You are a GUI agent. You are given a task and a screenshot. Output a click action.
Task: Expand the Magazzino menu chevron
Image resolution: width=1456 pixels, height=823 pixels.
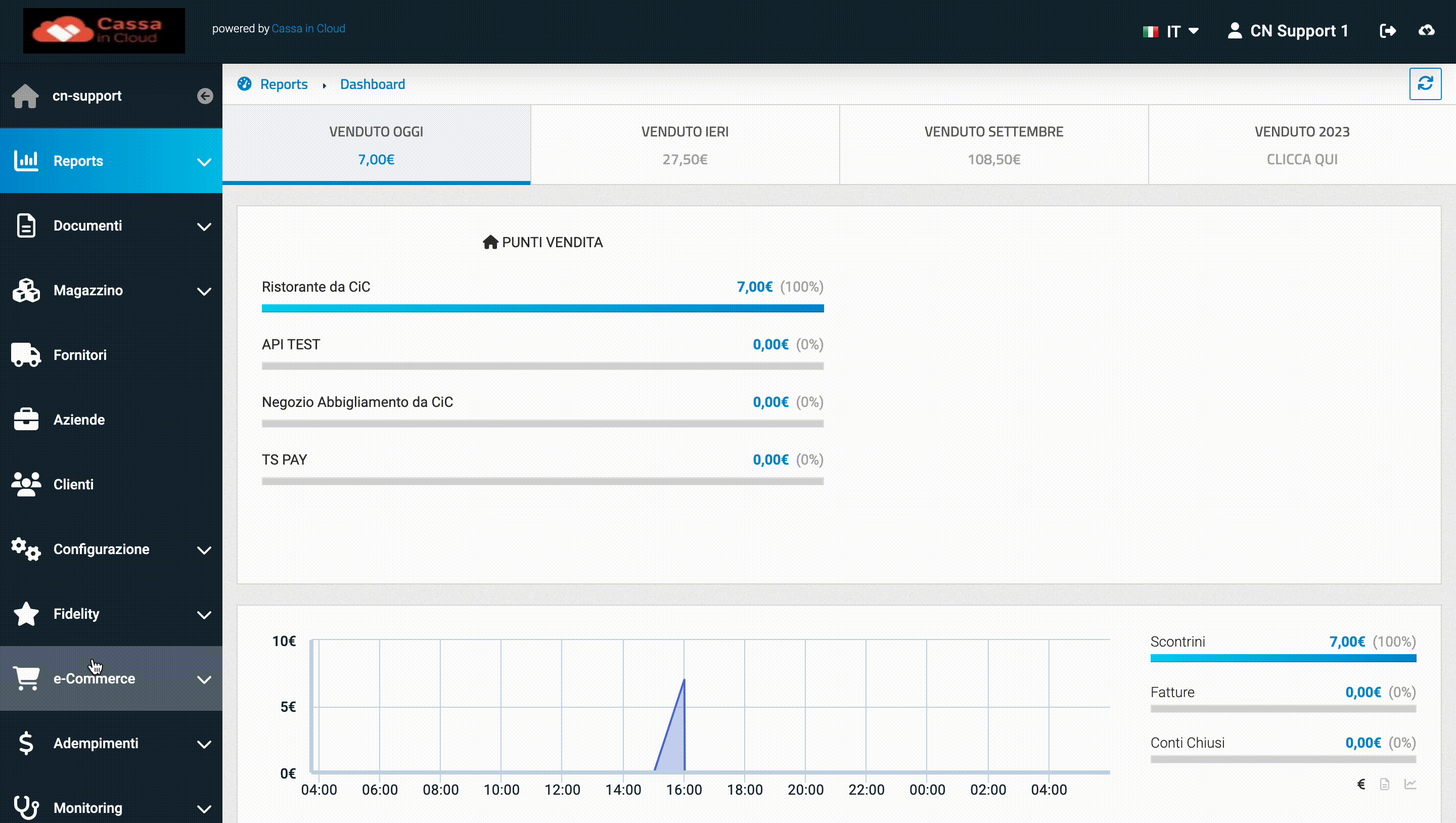point(204,291)
